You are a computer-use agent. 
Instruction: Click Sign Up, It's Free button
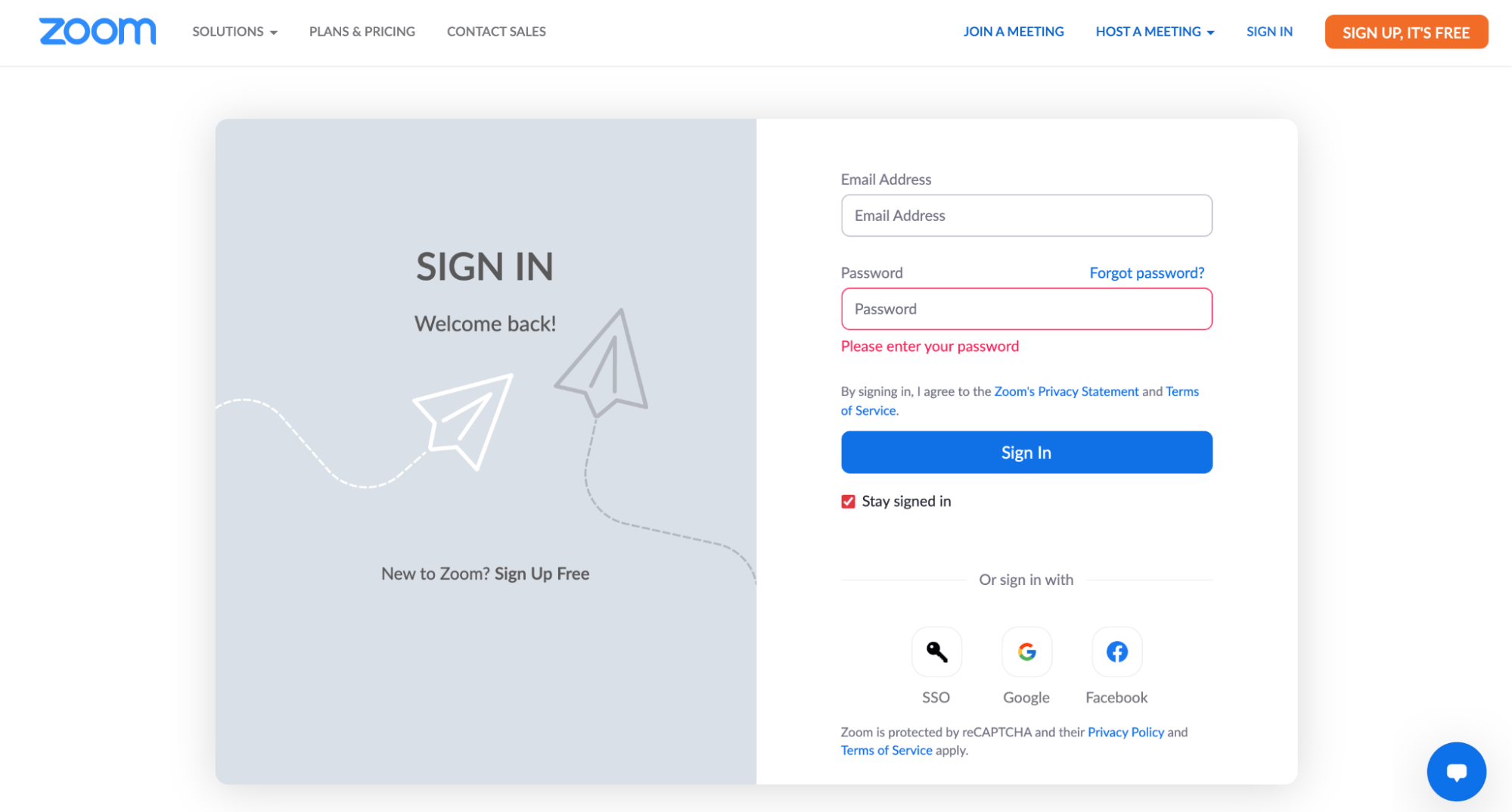click(x=1406, y=33)
